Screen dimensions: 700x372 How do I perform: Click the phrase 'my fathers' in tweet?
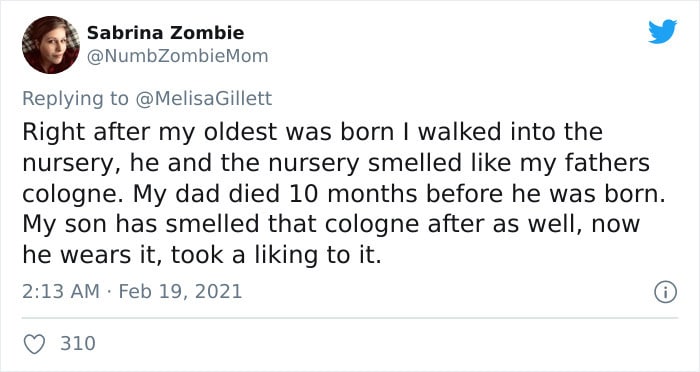click(585, 163)
